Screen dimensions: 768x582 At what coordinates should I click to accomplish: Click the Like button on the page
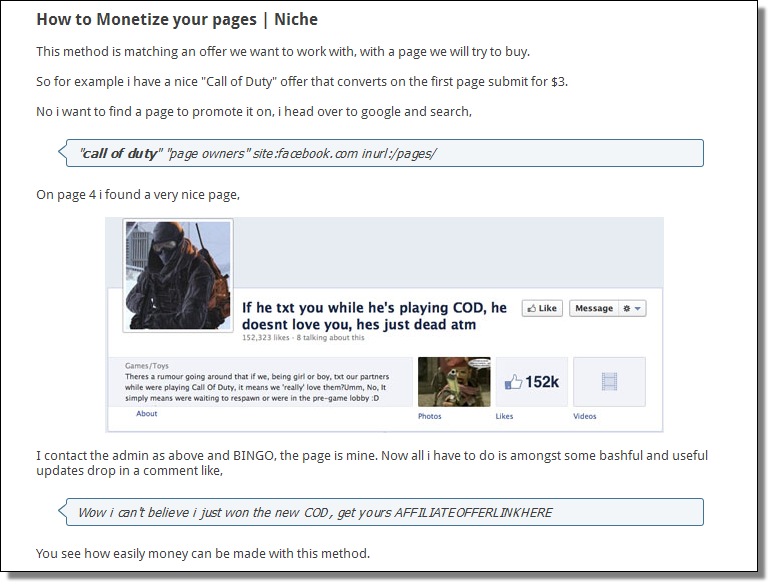pyautogui.click(x=542, y=308)
